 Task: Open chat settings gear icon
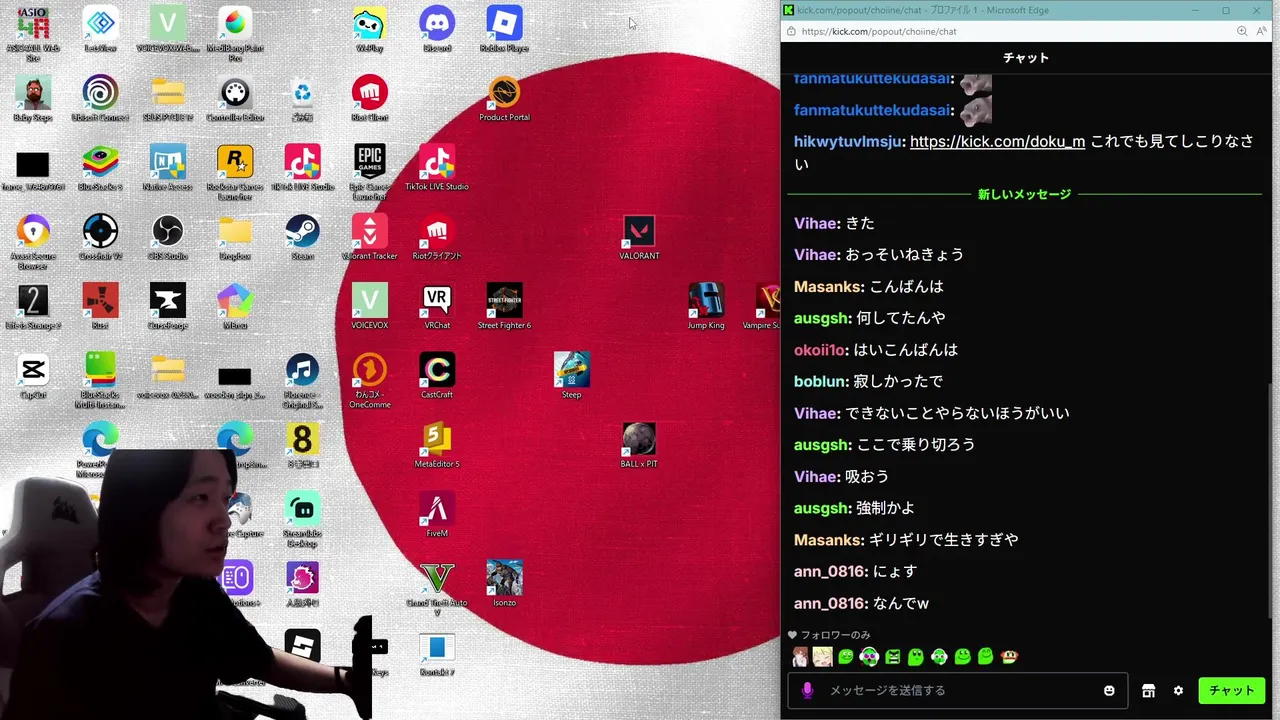click(1178, 690)
